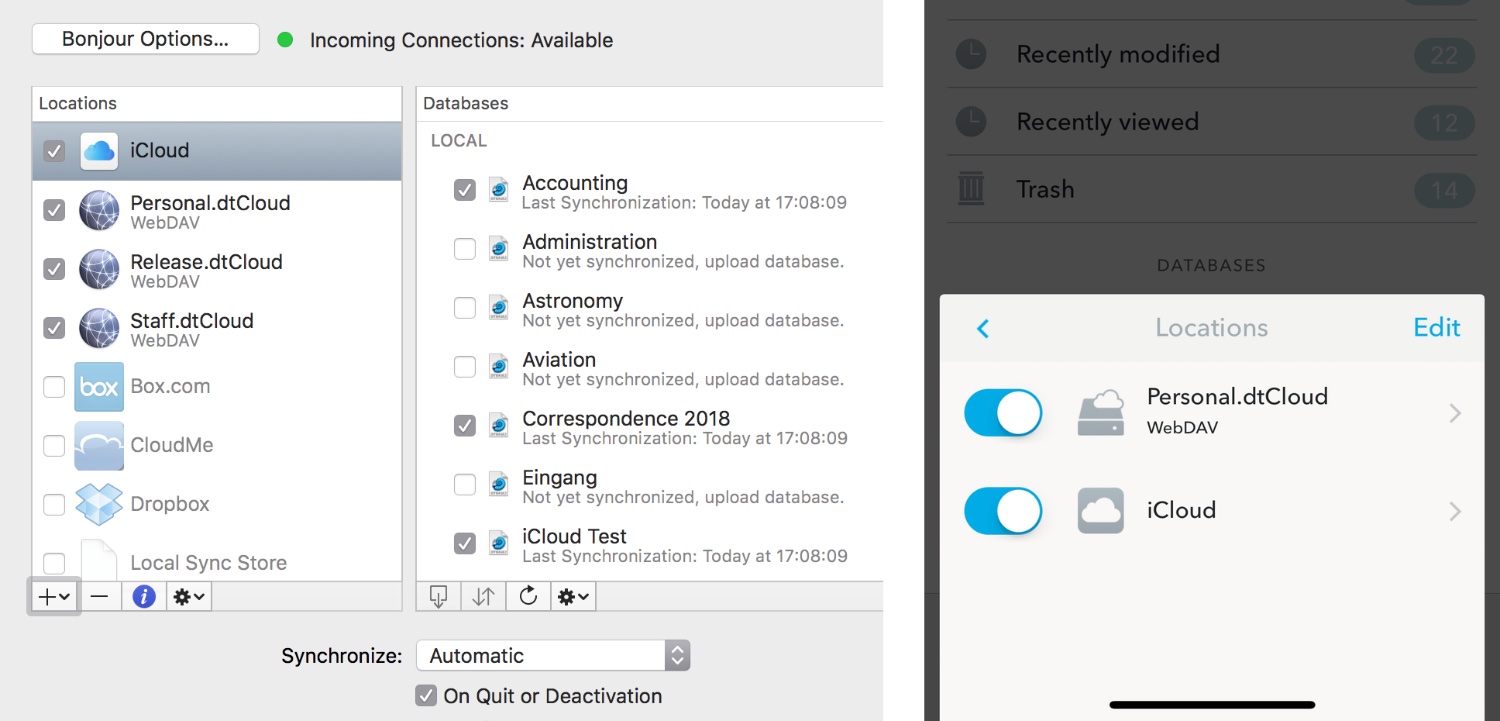Click the download arrow icon under Databases

(x=438, y=597)
